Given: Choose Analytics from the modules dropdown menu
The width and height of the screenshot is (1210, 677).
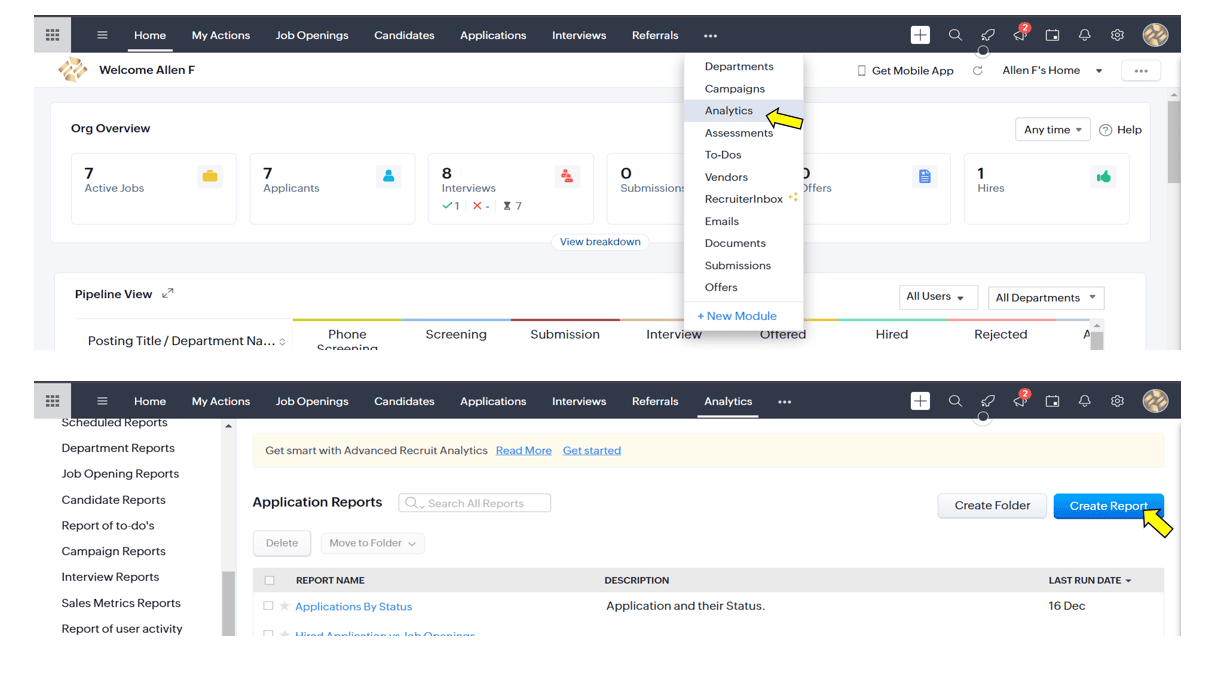Looking at the screenshot, I should point(729,111).
